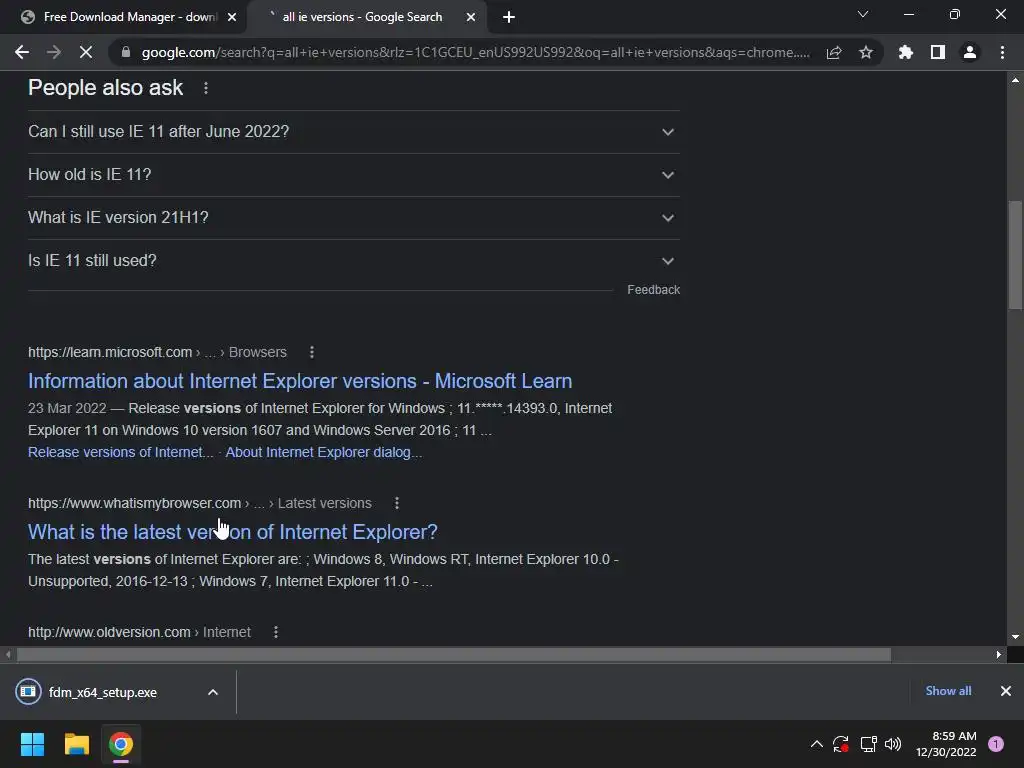Screen dimensions: 1024x768
Task: Open the volume speaker icon
Action: click(893, 744)
